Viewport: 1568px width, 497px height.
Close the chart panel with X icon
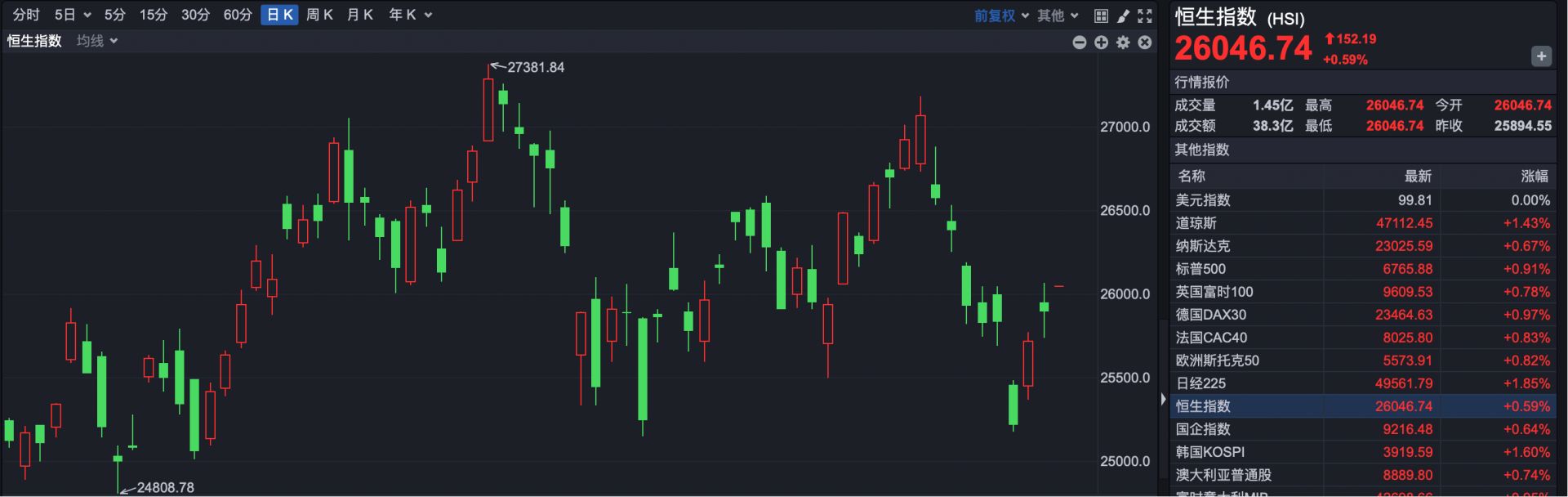1145,43
